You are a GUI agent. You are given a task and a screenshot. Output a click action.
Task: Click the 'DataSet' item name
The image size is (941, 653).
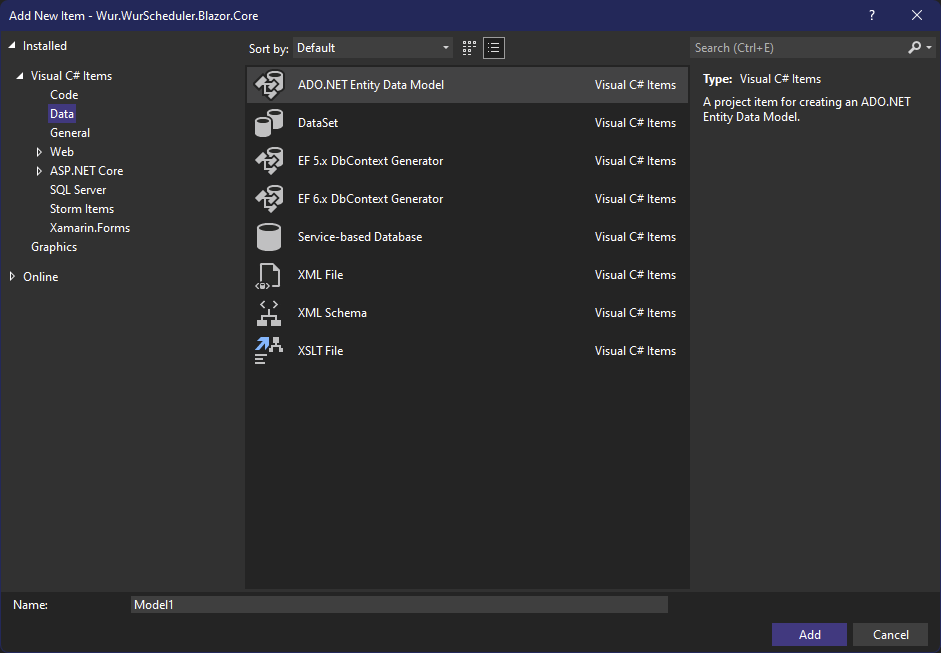point(318,123)
